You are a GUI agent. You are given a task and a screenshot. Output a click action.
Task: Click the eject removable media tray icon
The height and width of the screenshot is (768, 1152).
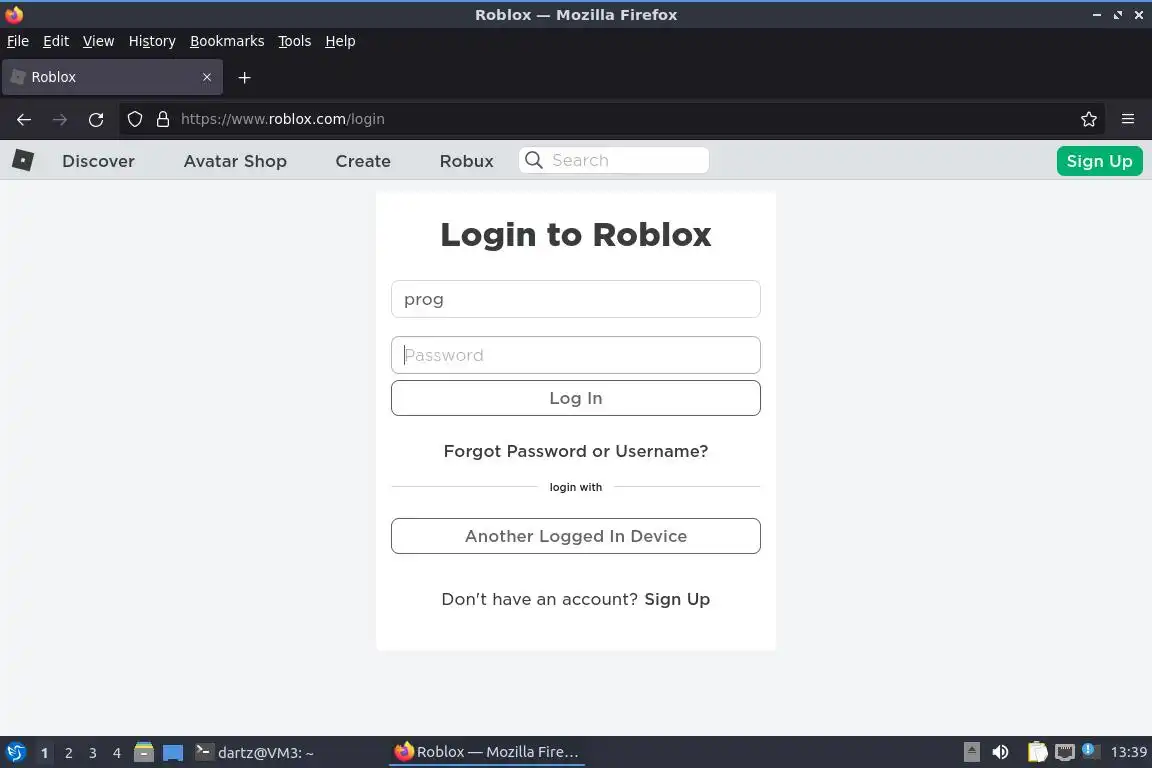point(971,752)
